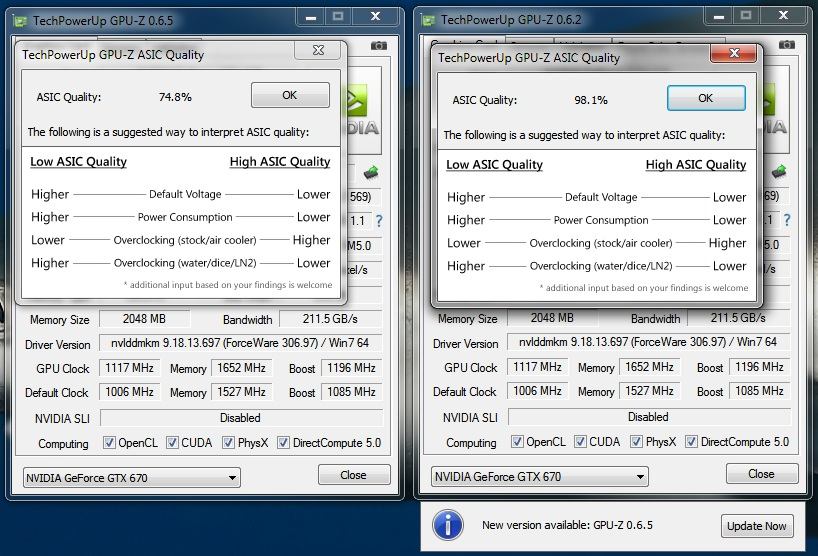
Task: Click Update Now to get GPU-Z 0.6.5
Action: (x=757, y=526)
